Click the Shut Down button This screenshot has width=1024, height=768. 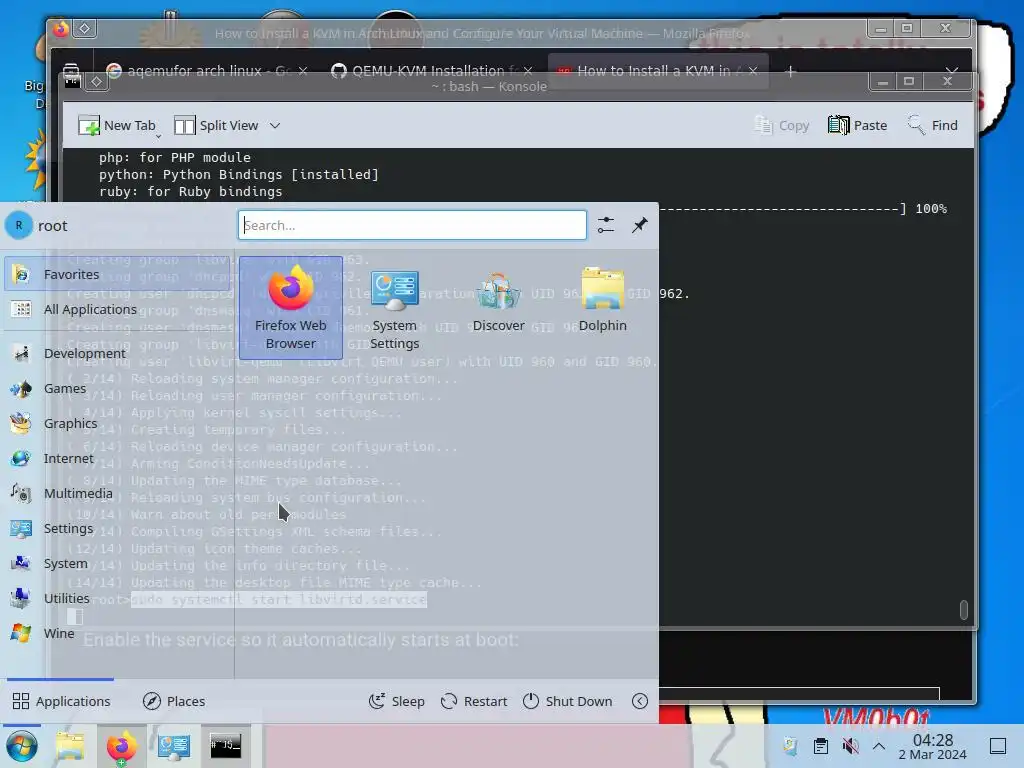[568, 701]
